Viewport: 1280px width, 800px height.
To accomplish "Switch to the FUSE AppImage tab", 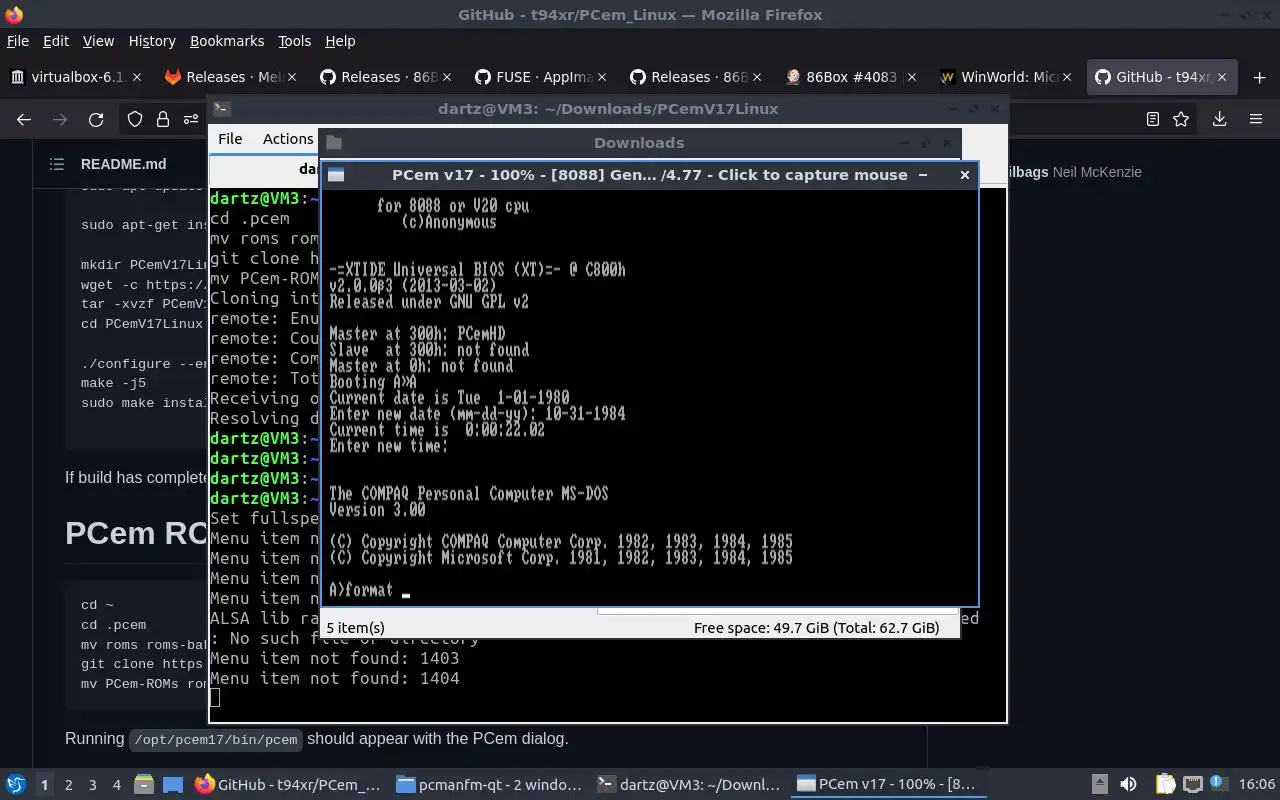I will (541, 77).
